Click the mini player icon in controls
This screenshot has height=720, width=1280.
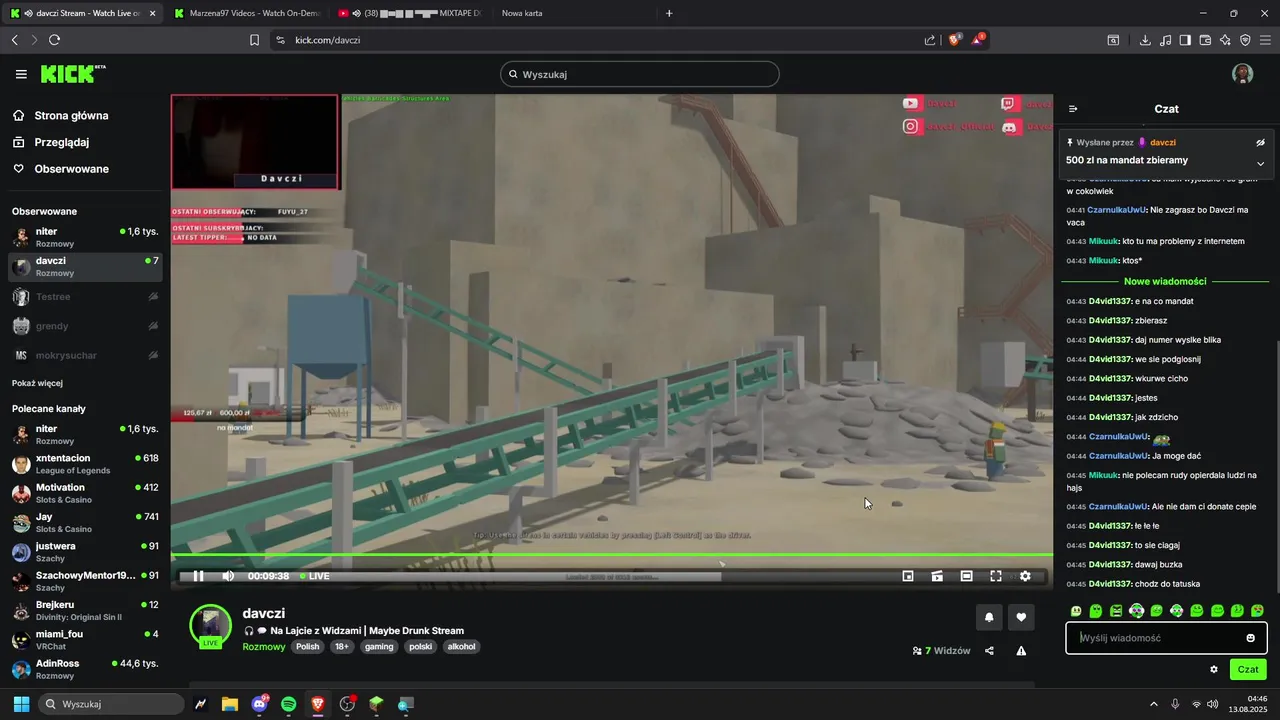(x=908, y=576)
